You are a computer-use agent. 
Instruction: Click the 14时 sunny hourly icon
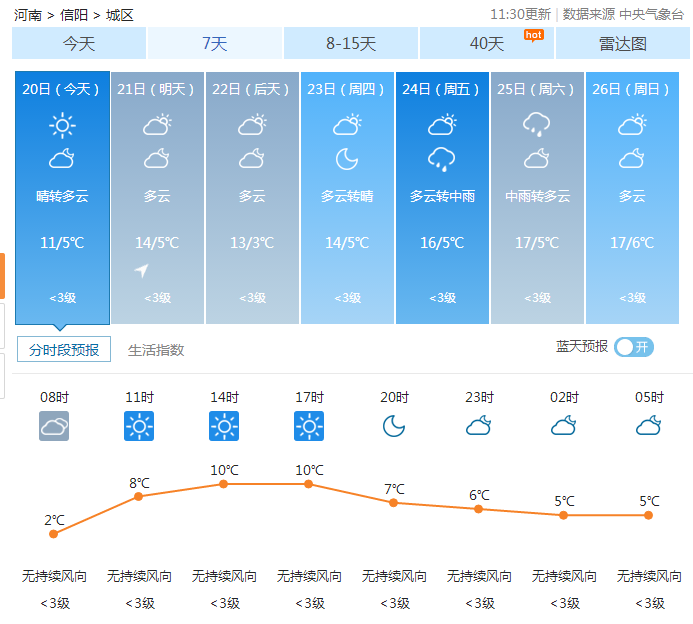pos(224,426)
